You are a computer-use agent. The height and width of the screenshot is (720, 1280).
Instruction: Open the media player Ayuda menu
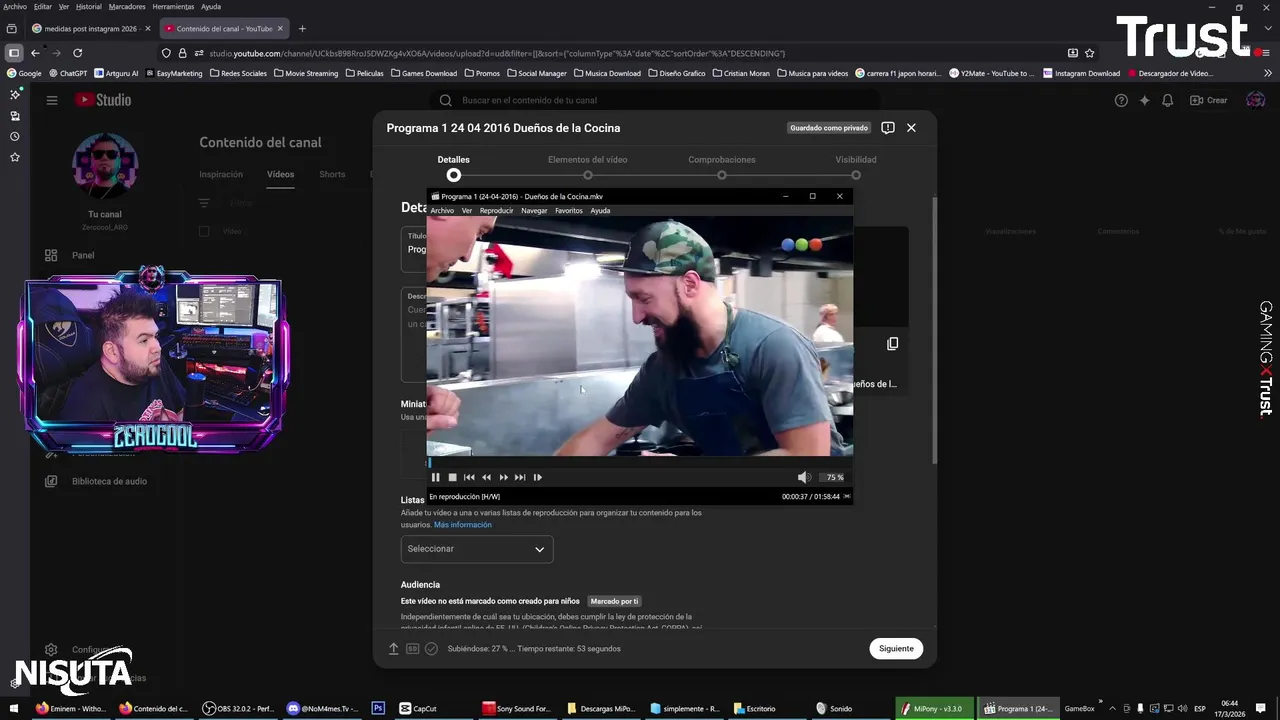[600, 211]
